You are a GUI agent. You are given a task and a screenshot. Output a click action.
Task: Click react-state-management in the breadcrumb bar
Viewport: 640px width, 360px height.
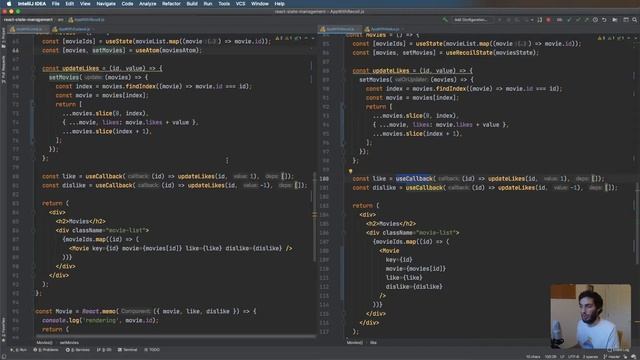[28, 20]
